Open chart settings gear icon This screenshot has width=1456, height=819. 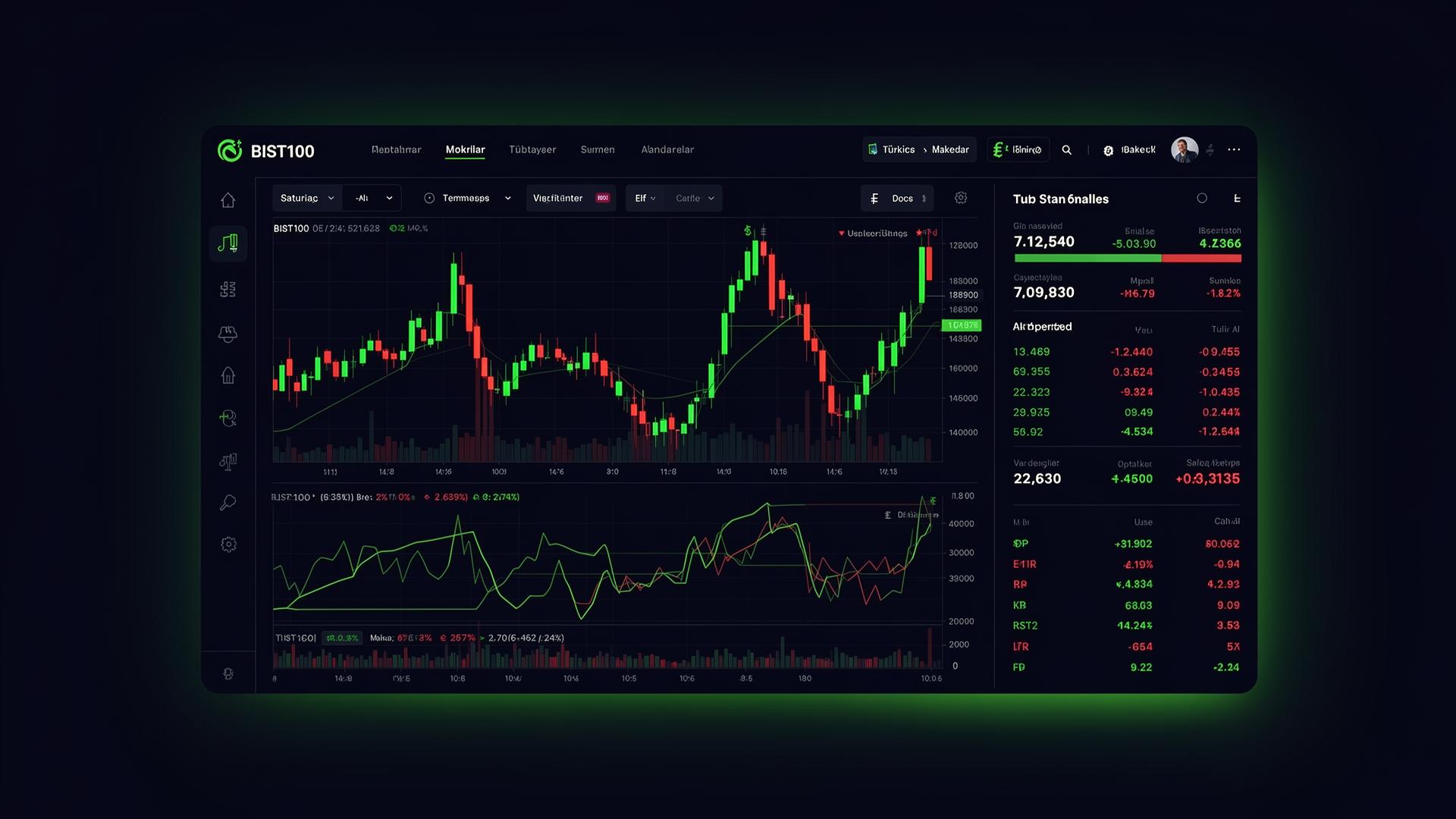click(x=961, y=198)
